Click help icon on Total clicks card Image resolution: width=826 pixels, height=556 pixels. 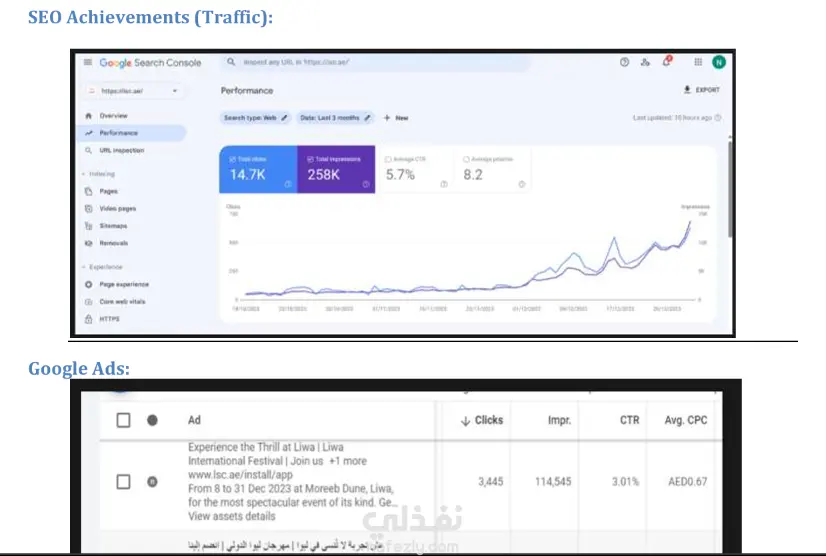click(288, 184)
